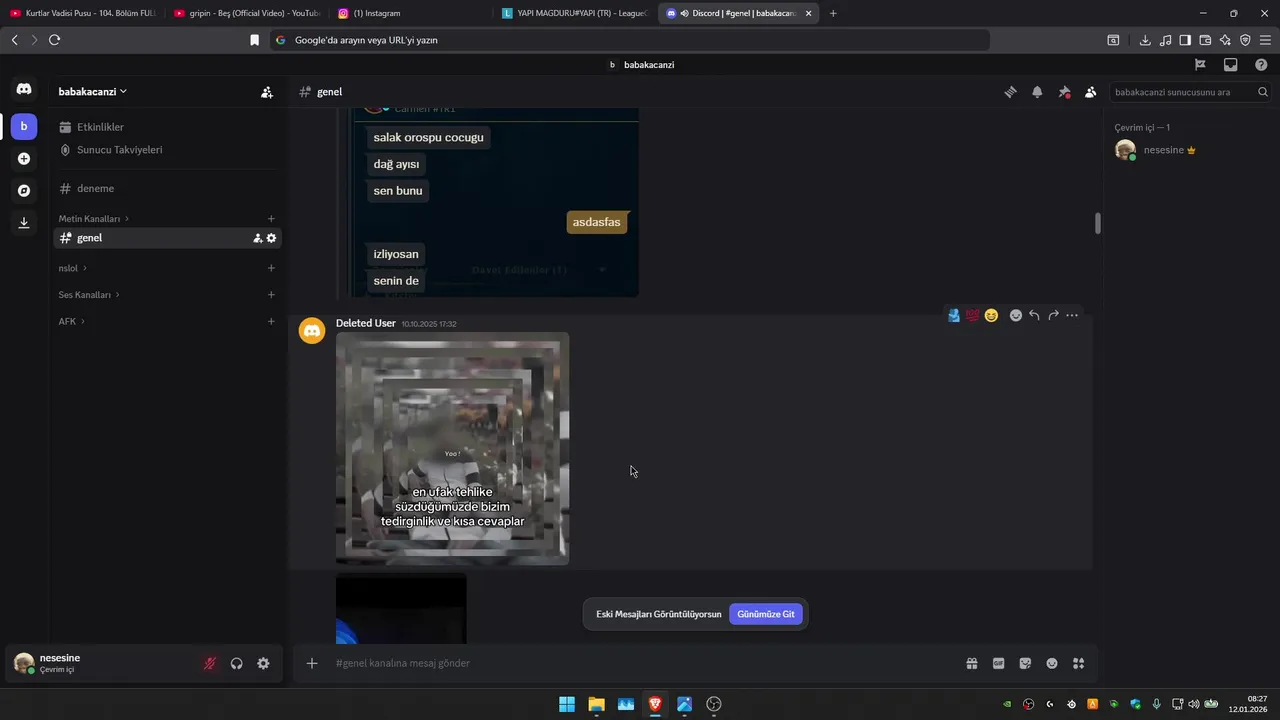Add the 100 emoji reaction to message
This screenshot has width=1280, height=720.
(972, 315)
